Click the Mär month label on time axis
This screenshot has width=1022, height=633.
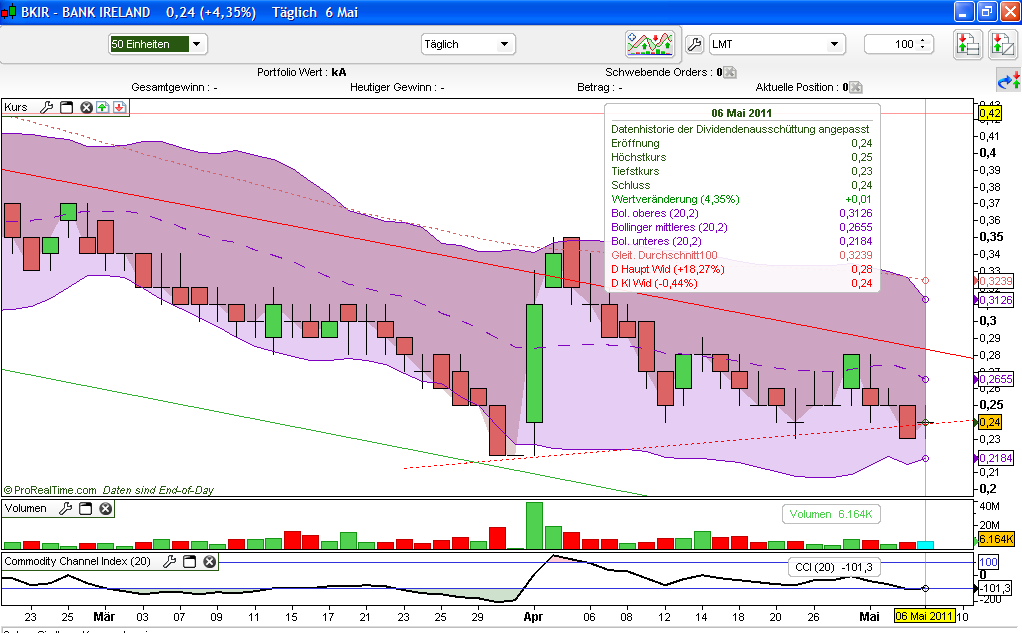point(104,617)
